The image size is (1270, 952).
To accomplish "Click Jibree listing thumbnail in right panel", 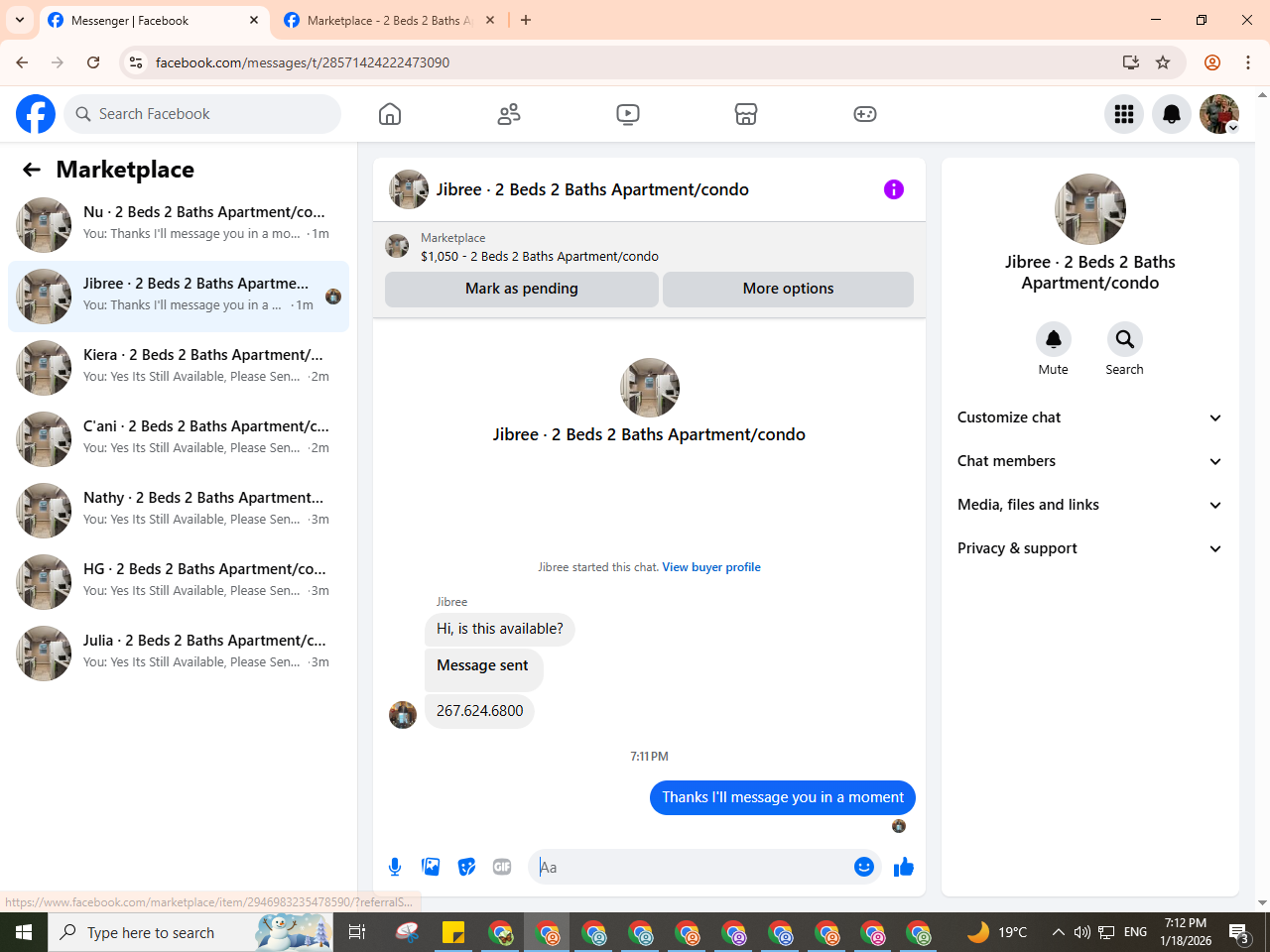I will (x=1090, y=209).
